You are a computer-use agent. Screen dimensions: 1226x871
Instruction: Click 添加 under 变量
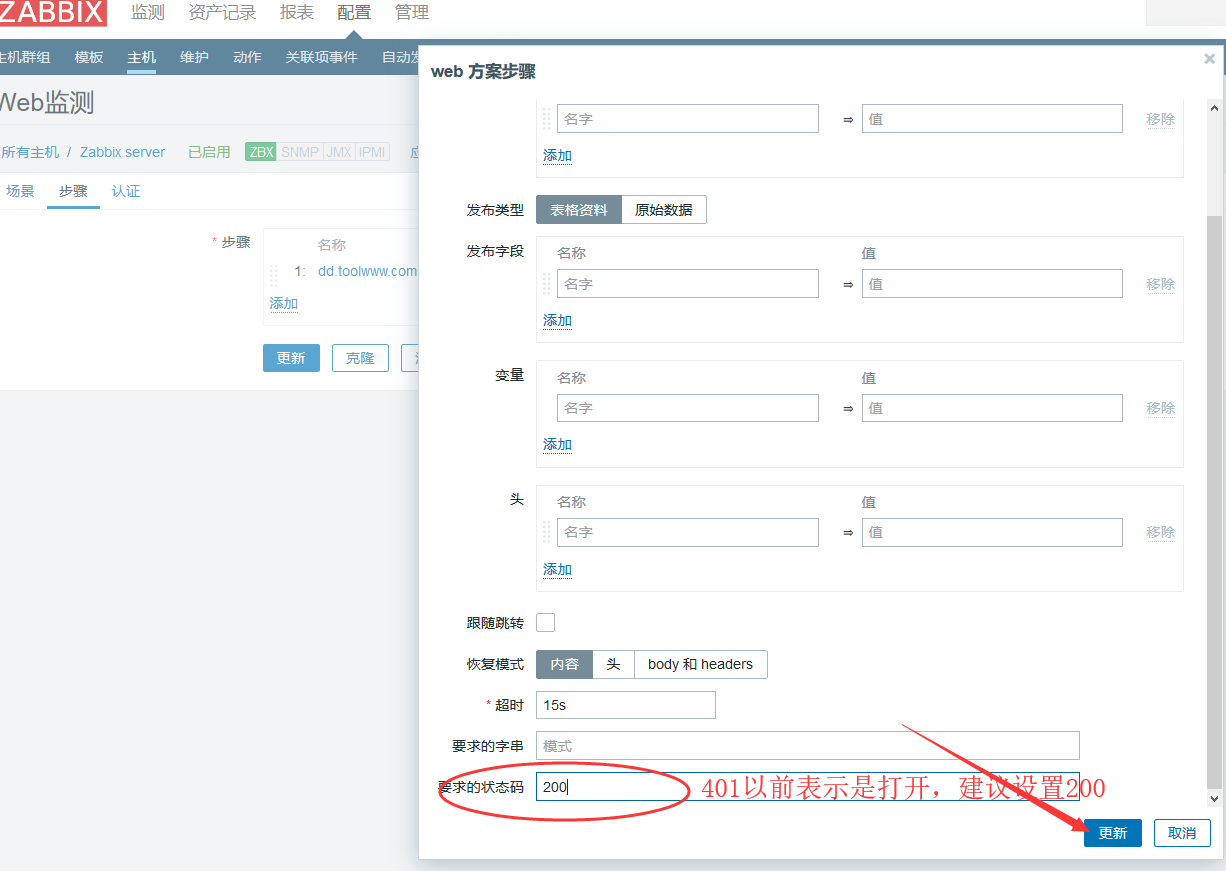coord(558,444)
